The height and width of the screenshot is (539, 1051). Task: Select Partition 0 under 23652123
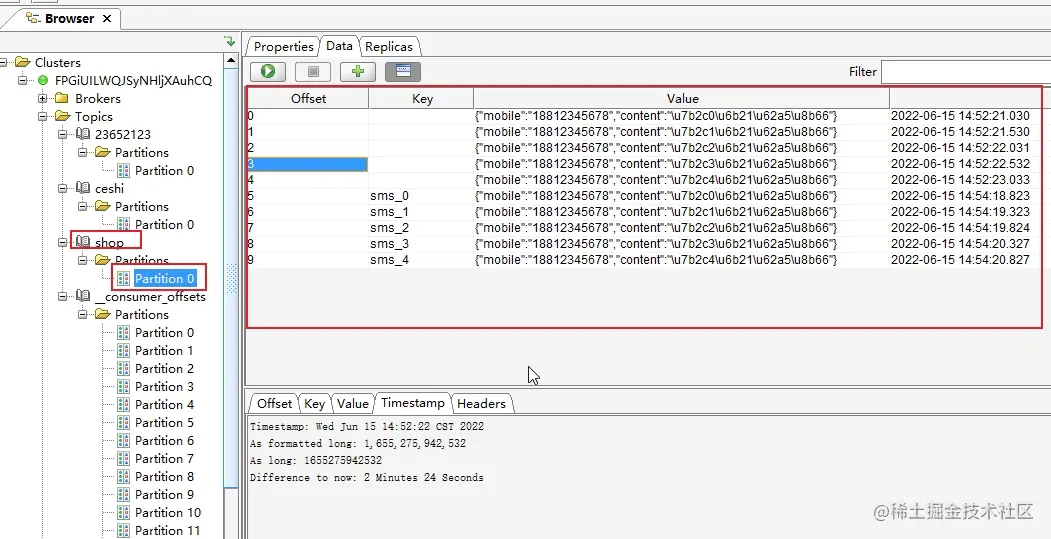click(164, 170)
